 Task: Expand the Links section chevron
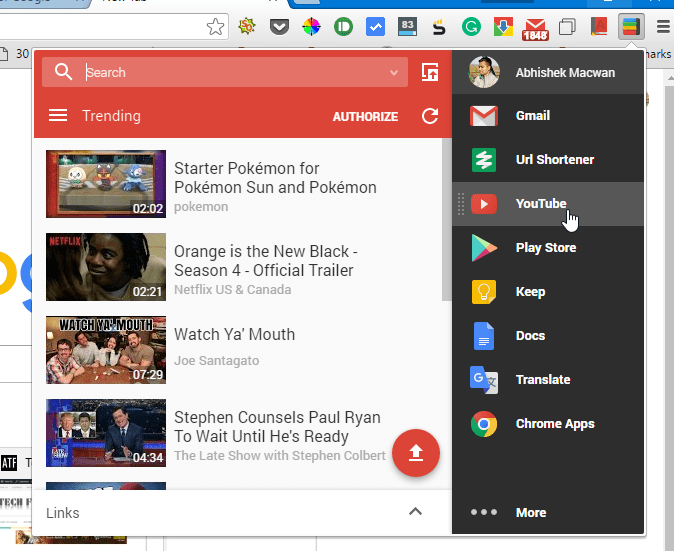(x=415, y=511)
